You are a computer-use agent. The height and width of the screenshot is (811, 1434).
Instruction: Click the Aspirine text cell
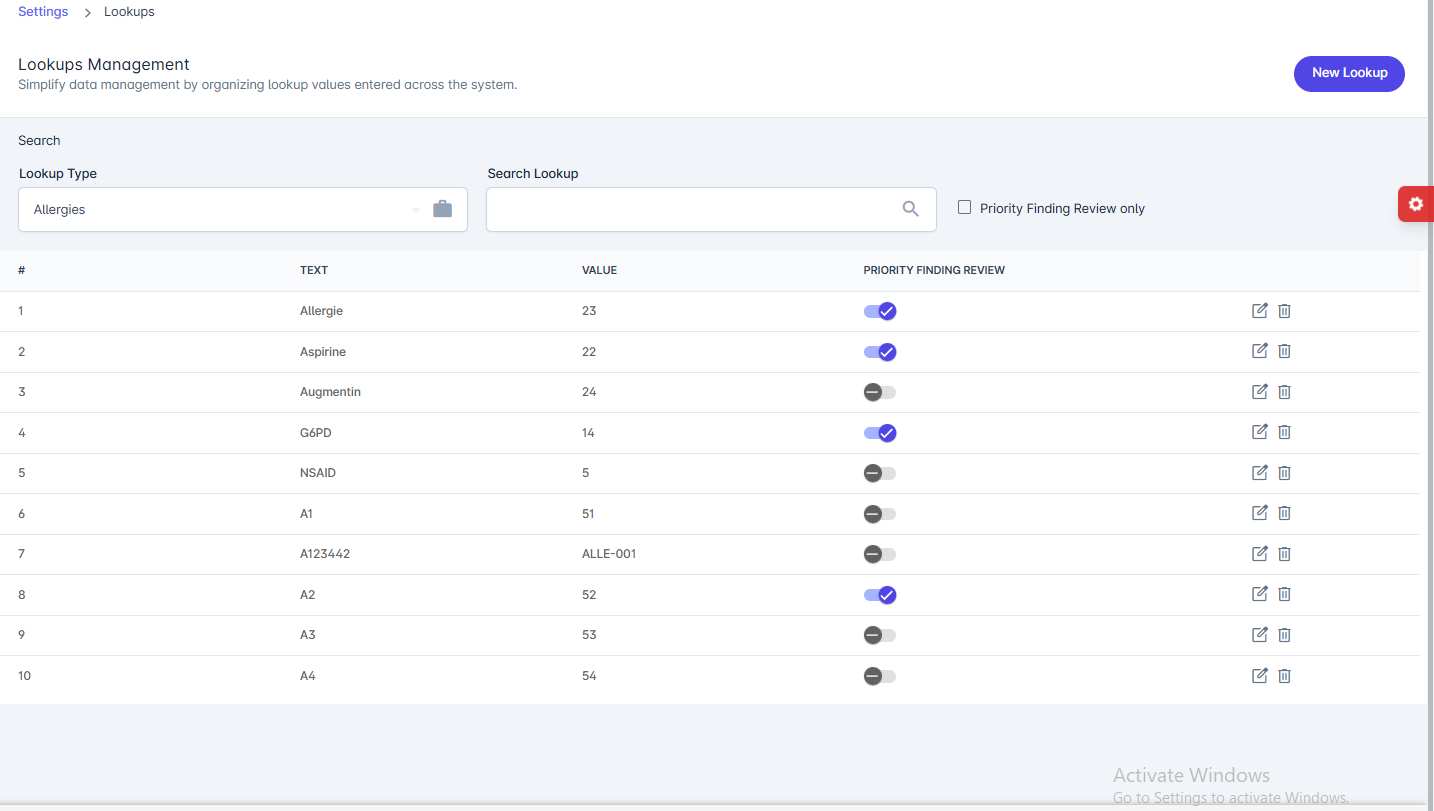323,352
